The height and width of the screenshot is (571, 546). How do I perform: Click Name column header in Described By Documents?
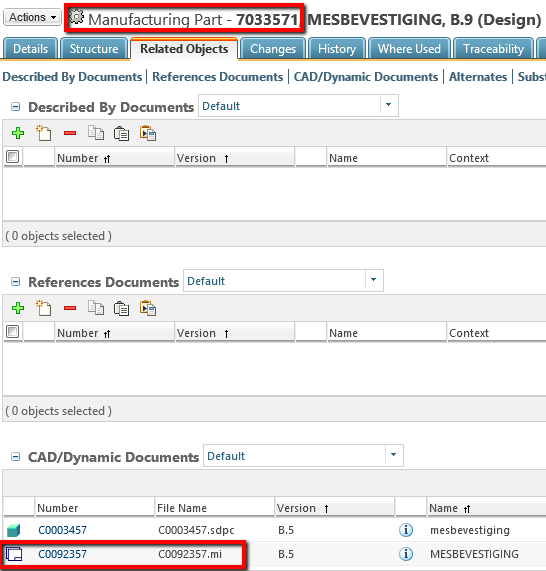386,158
